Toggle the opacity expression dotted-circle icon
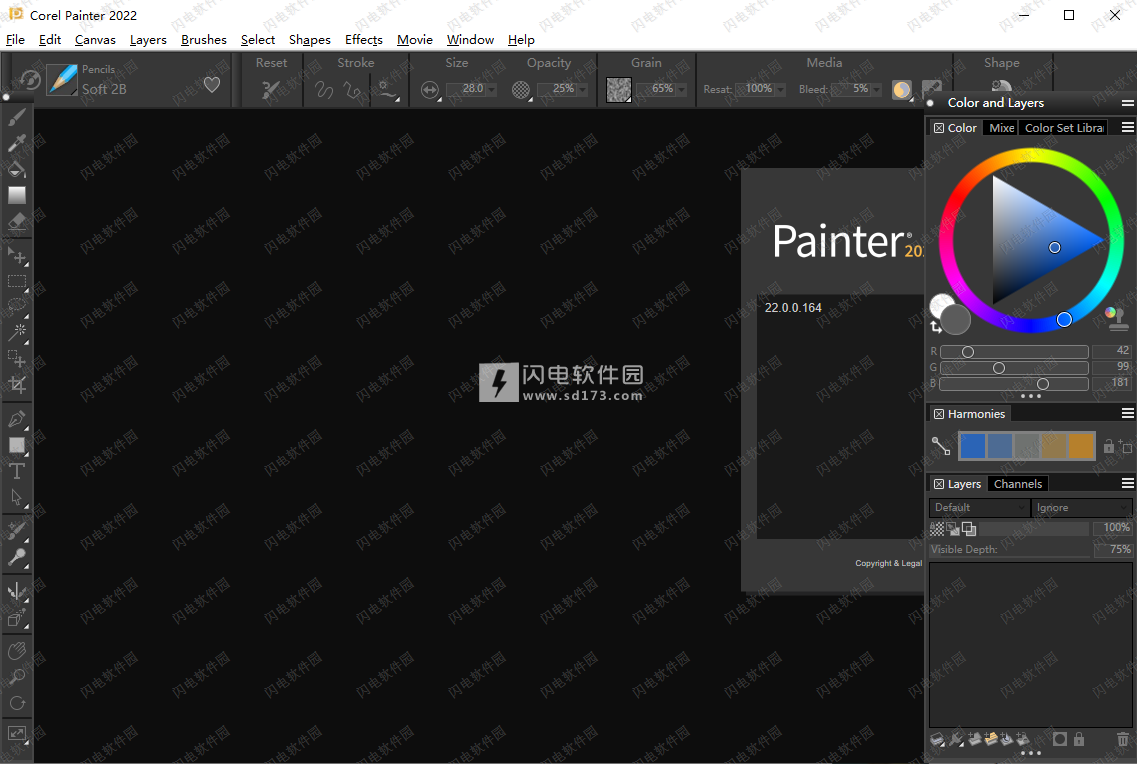 [x=521, y=90]
